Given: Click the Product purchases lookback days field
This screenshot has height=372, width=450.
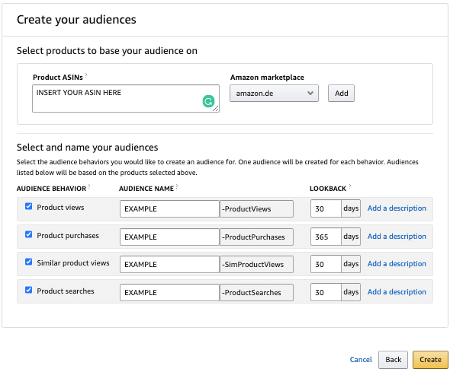Looking at the screenshot, I should (x=326, y=237).
